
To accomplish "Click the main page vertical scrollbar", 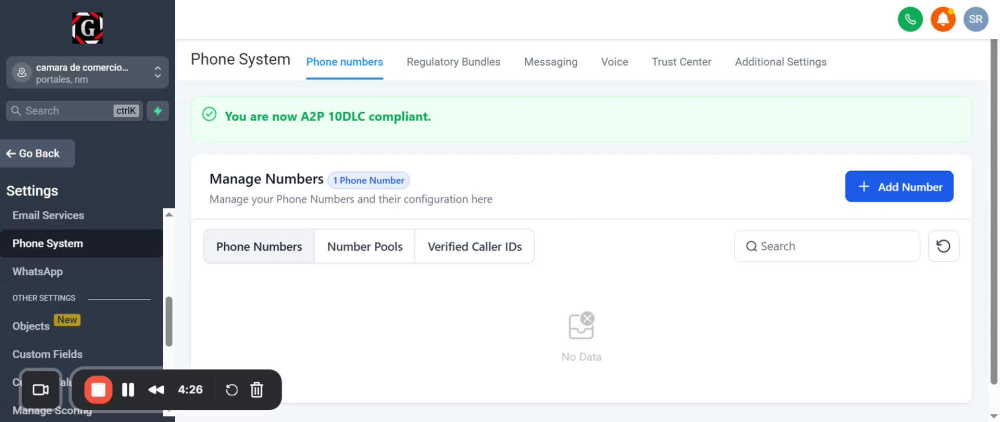I will click(994, 210).
